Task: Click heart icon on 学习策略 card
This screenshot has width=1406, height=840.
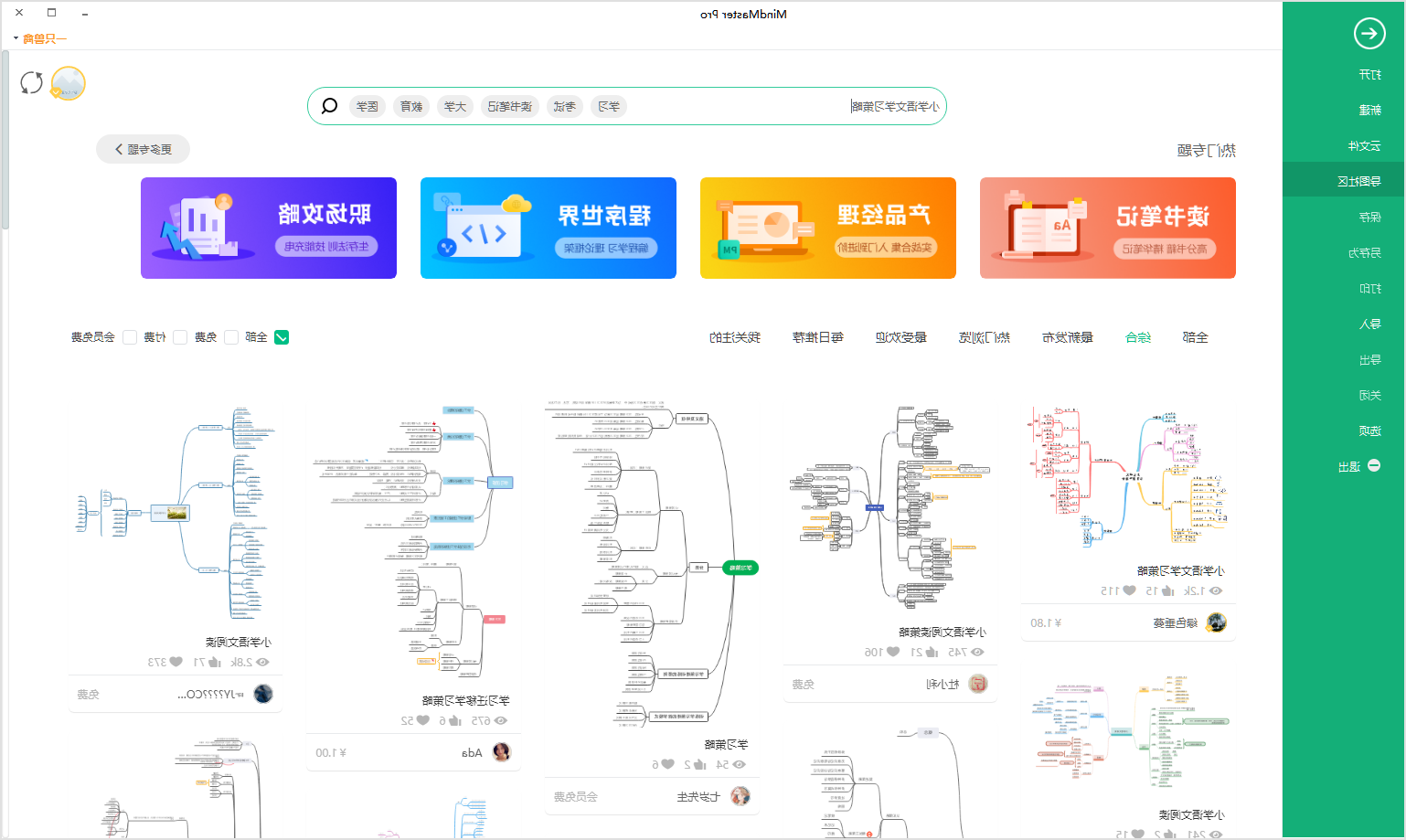Action: 667,765
